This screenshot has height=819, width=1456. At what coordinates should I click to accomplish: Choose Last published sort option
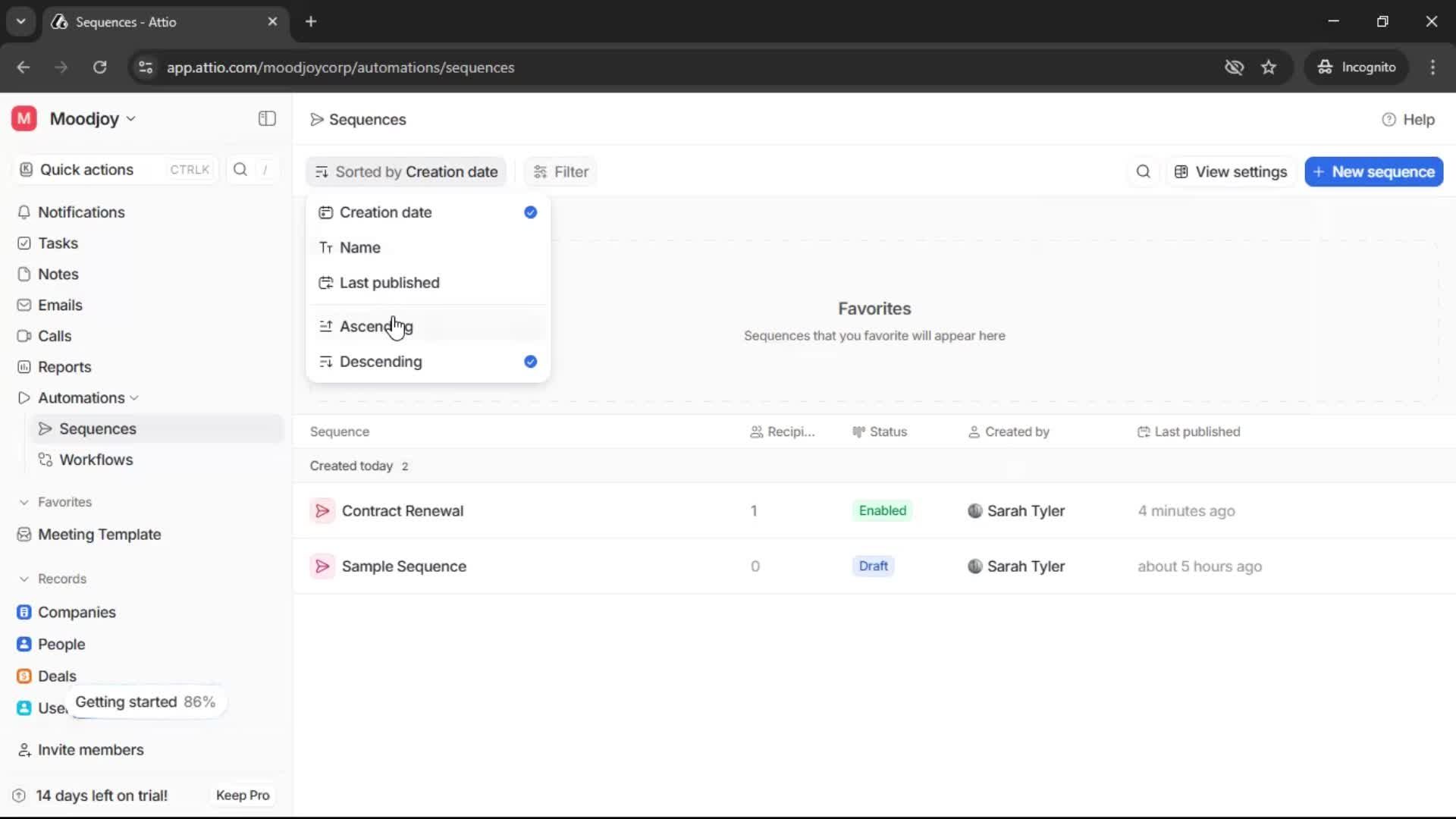(389, 283)
